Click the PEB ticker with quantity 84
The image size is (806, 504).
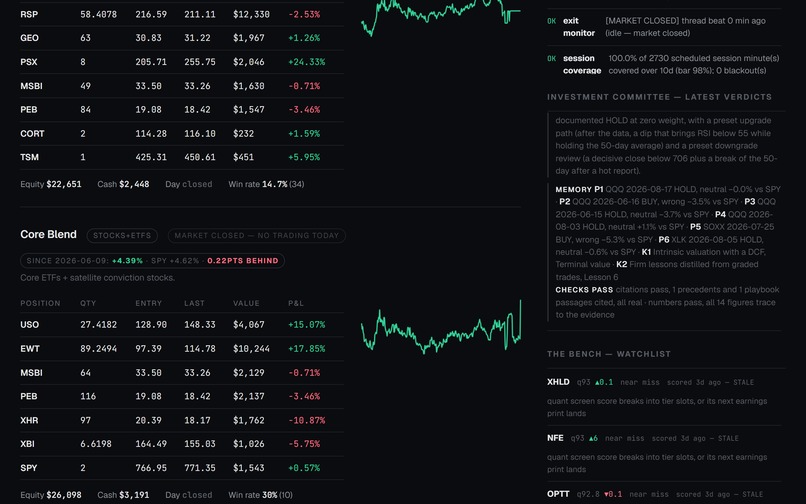29,110
